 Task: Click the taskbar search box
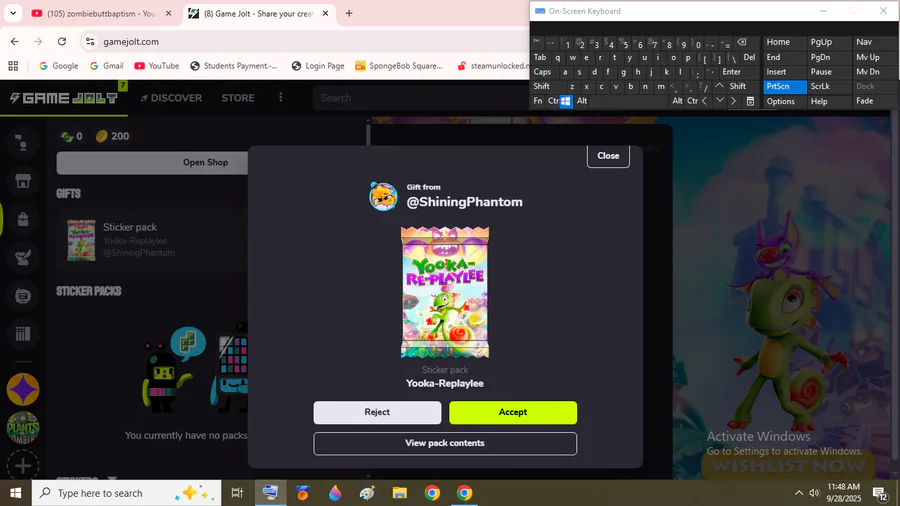pos(126,493)
